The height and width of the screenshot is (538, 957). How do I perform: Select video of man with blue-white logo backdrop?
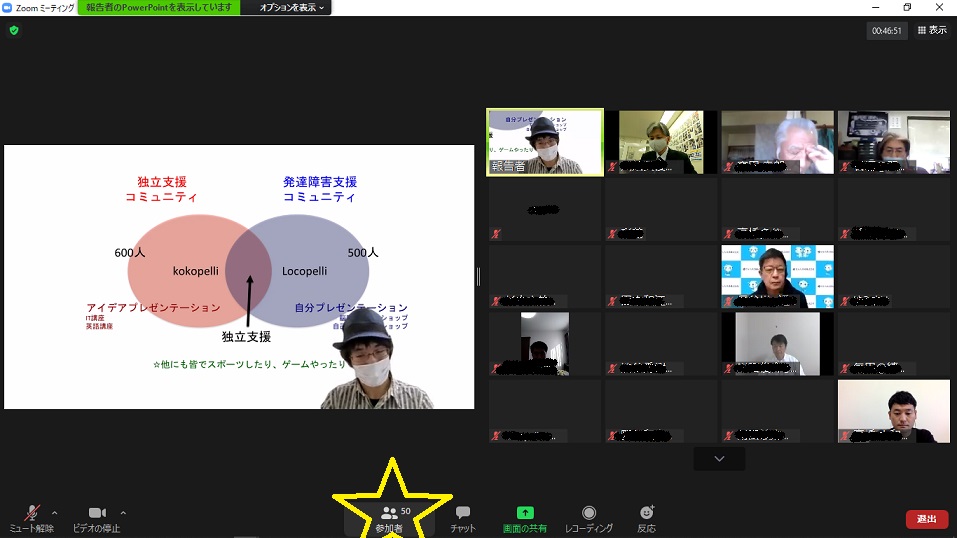[x=777, y=277]
